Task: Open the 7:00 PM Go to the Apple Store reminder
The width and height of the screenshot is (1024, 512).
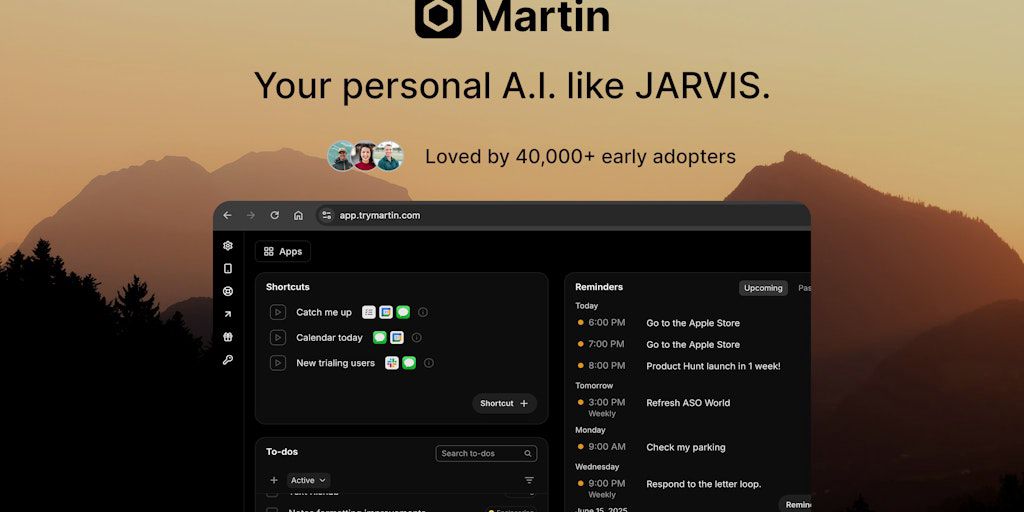Action: (x=691, y=344)
